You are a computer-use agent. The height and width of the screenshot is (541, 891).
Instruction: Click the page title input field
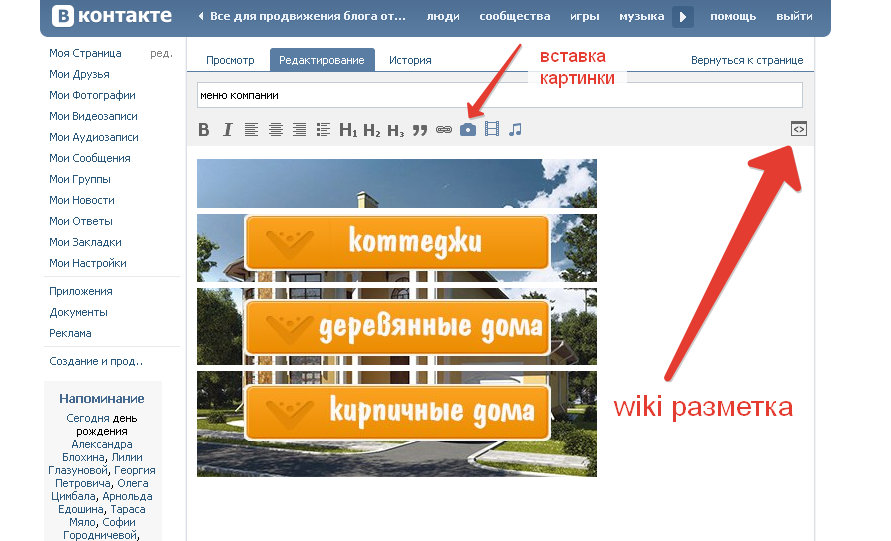500,95
